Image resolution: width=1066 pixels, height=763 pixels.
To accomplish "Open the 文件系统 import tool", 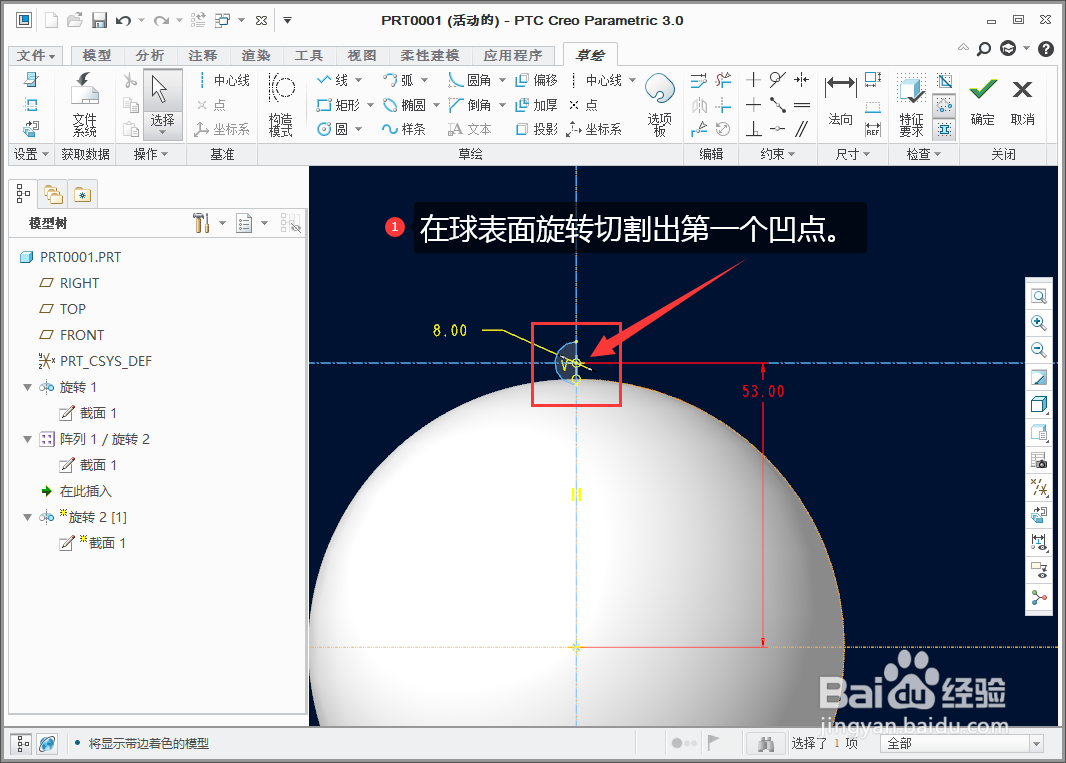I will pos(84,103).
